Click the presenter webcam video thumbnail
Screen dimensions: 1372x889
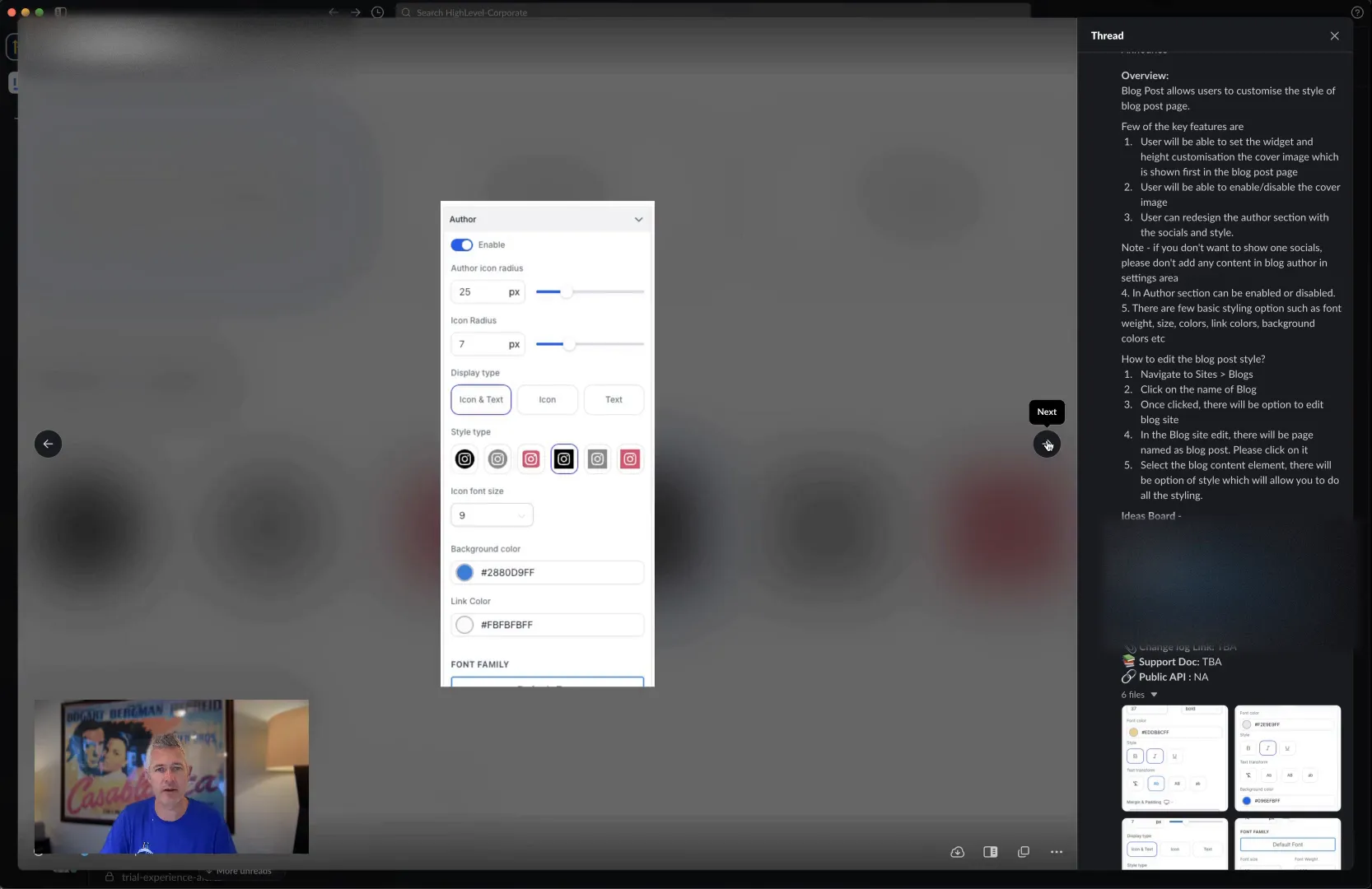(x=171, y=776)
